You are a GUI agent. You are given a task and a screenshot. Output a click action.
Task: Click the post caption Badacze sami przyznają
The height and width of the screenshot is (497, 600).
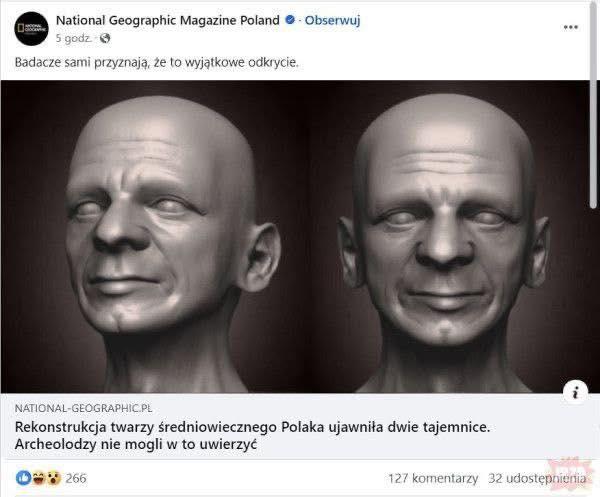pos(156,62)
